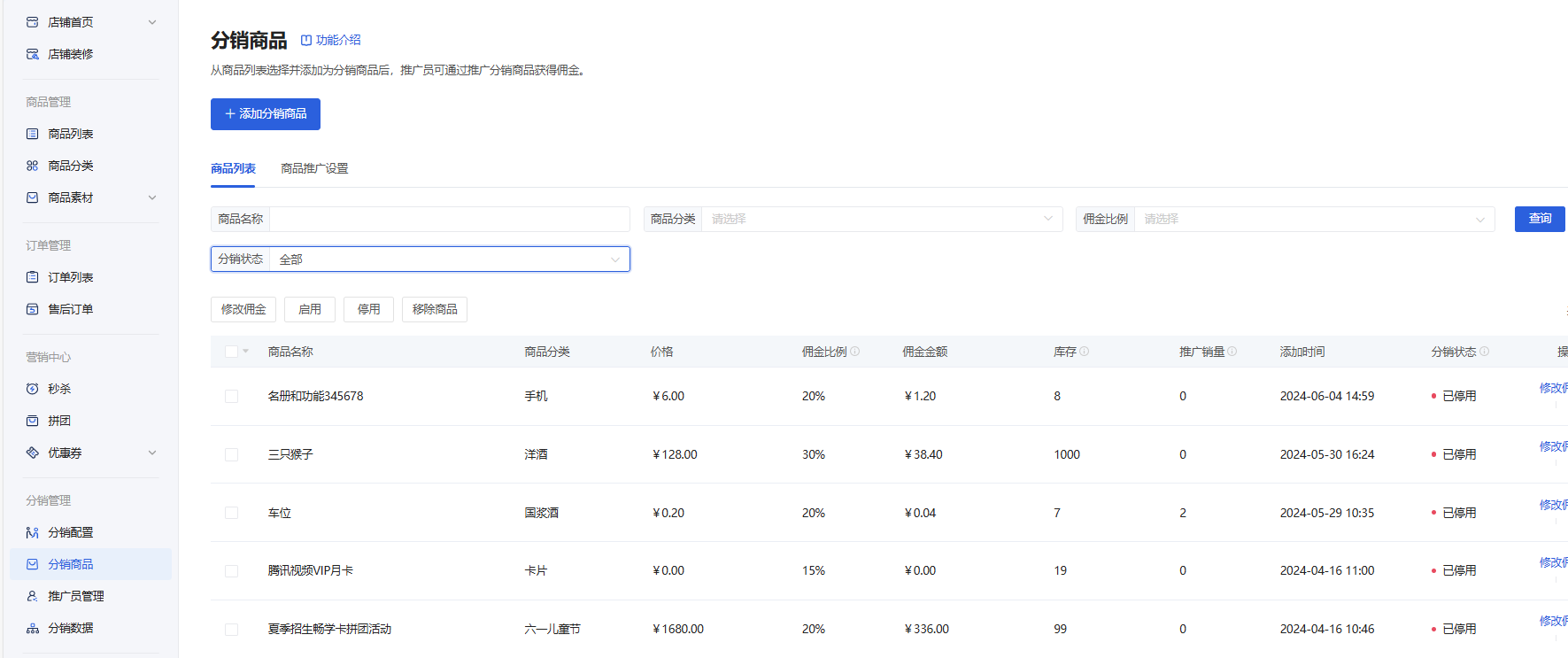Check the box for 三只猴子 row
Screen dimensions: 1568x658
(x=231, y=454)
